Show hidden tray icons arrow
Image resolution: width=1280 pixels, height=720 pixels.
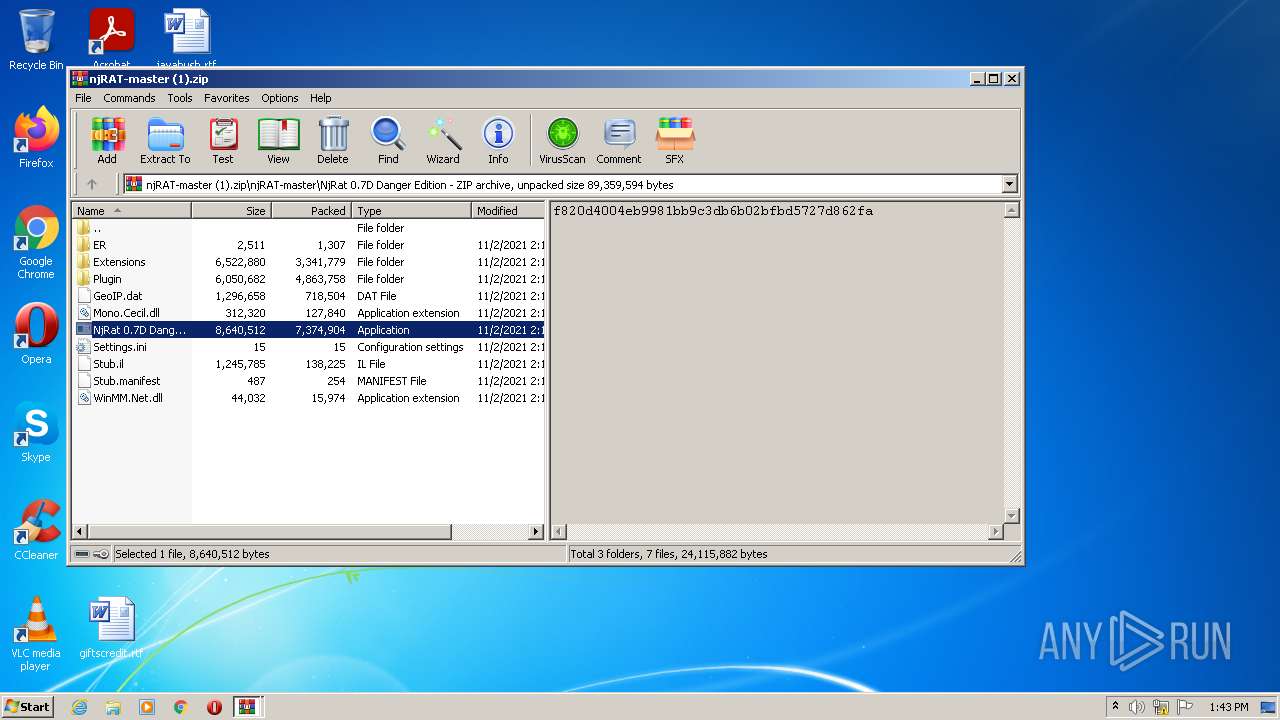pyautogui.click(x=1115, y=706)
